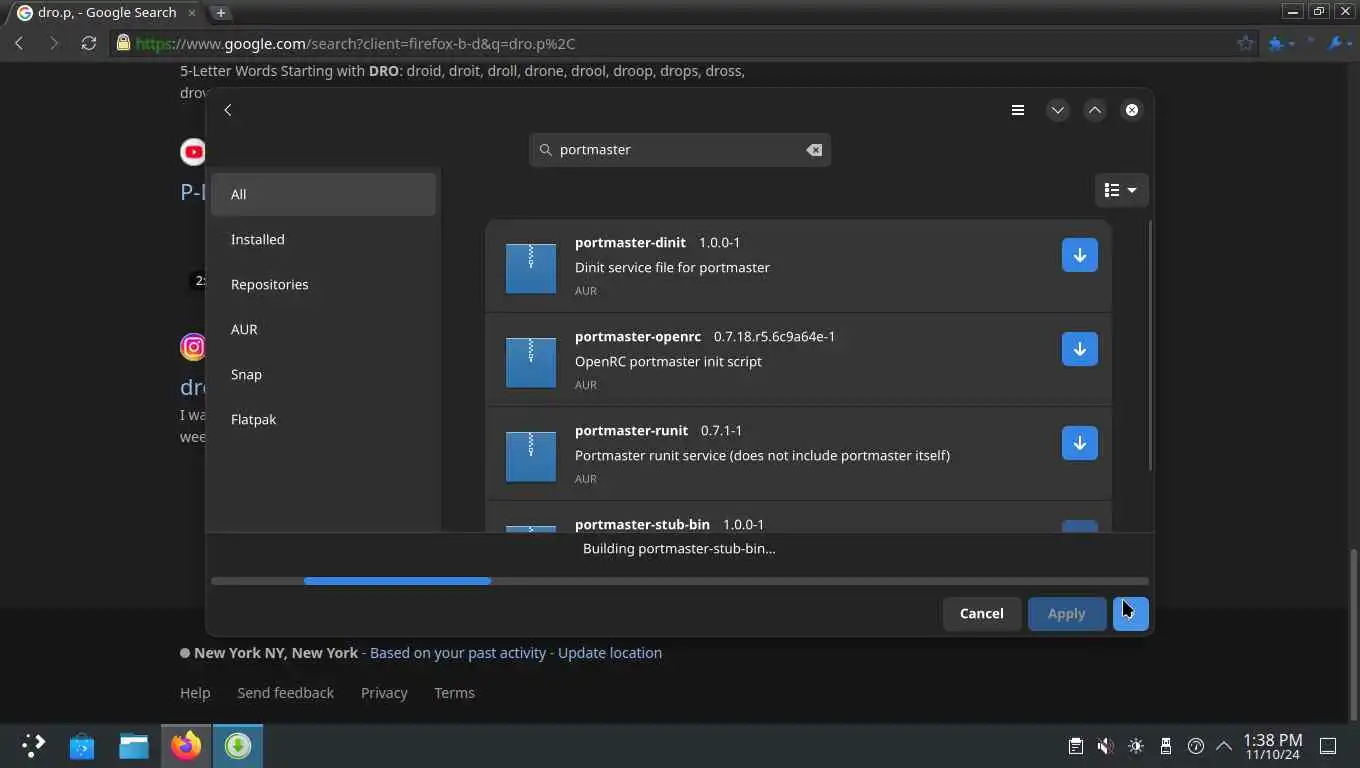Screen dimensions: 1360x768
Task: Switch to Pamac installer in taskbar
Action: (x=238, y=746)
